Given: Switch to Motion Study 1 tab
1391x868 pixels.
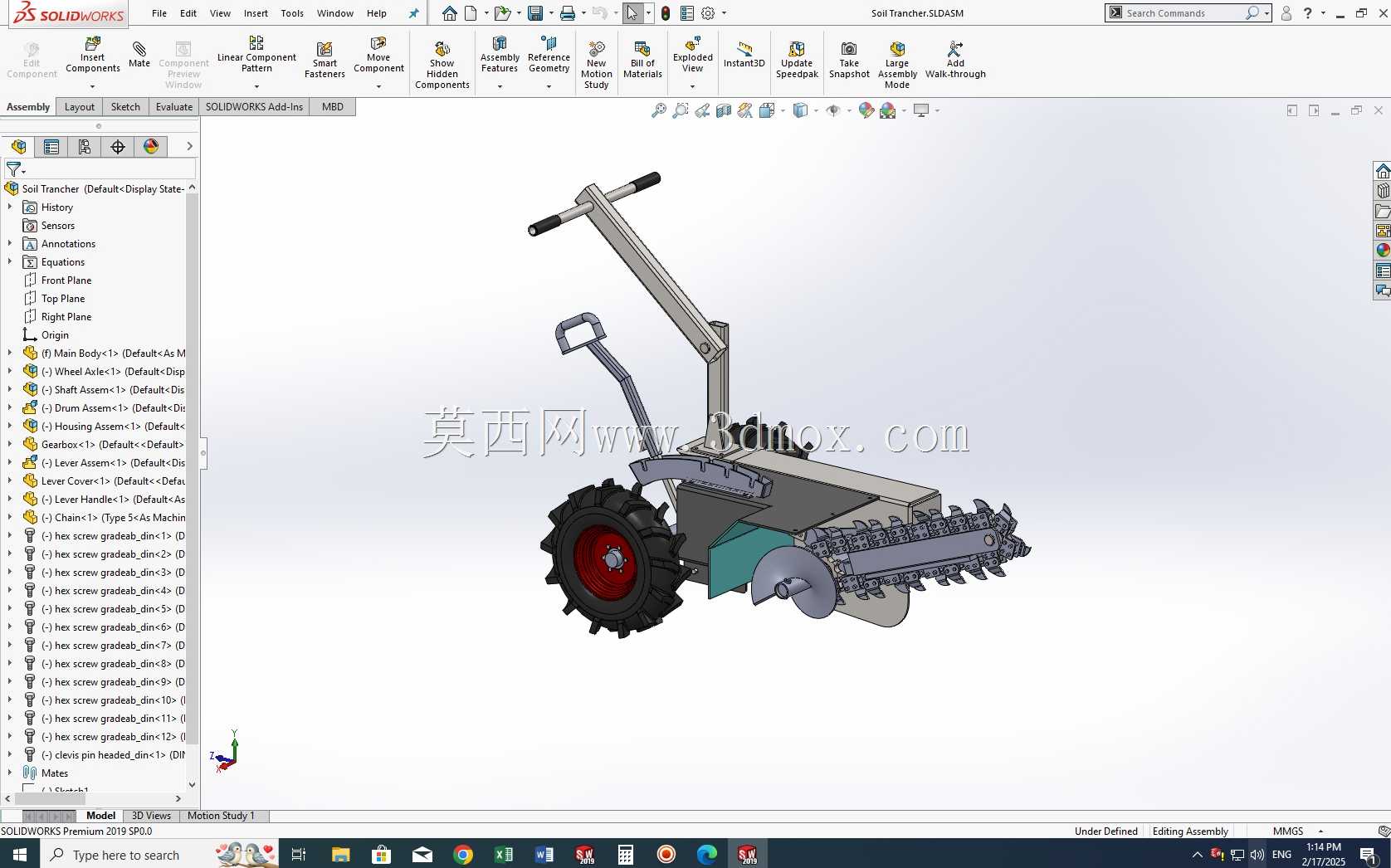Looking at the screenshot, I should (221, 816).
